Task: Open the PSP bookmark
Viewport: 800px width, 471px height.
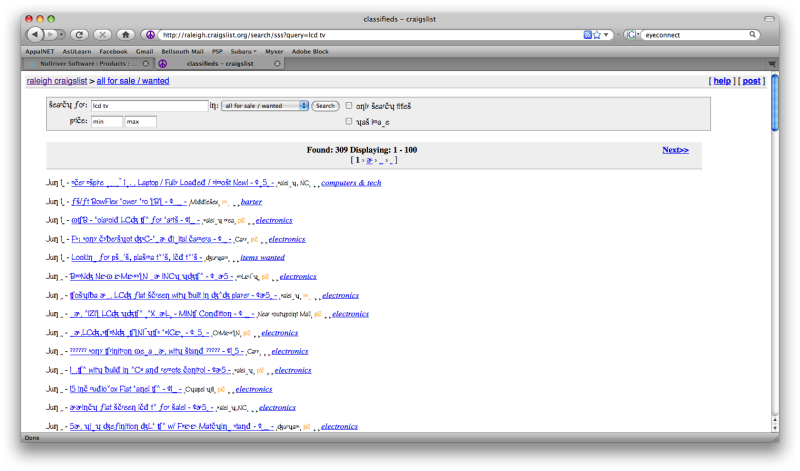Action: click(x=217, y=52)
